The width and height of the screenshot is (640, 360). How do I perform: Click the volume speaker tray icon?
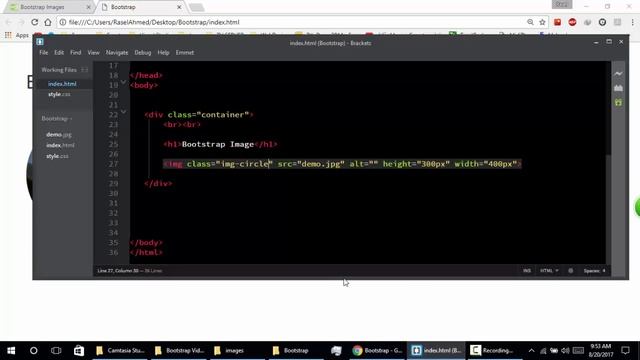click(565, 351)
